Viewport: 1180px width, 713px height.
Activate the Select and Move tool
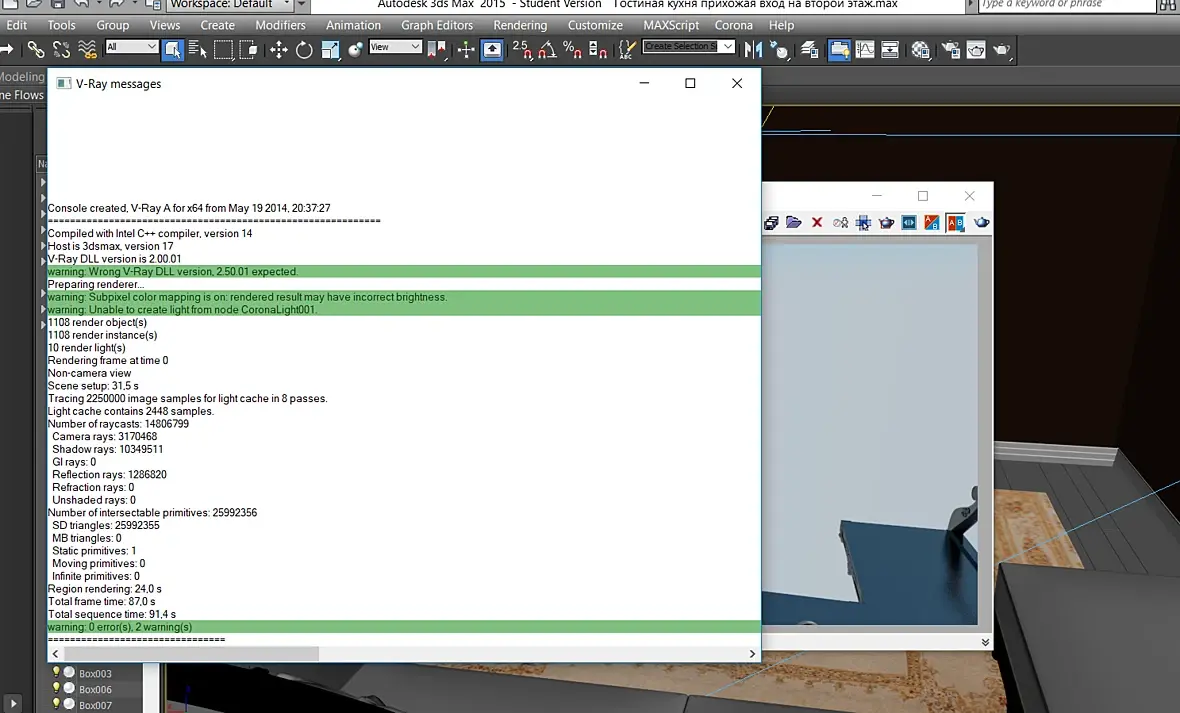pos(279,50)
